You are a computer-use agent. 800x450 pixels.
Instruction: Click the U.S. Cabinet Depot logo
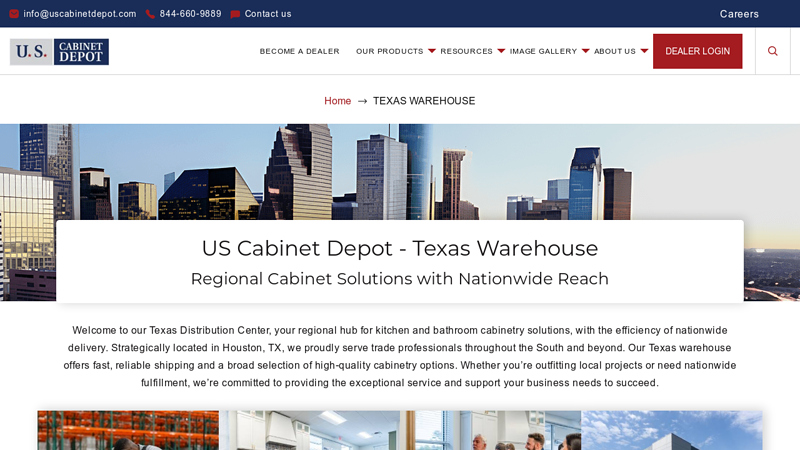(59, 52)
